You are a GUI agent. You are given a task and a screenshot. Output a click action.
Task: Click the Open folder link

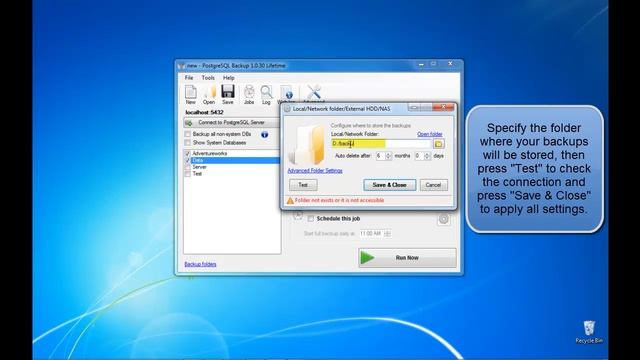coord(429,134)
